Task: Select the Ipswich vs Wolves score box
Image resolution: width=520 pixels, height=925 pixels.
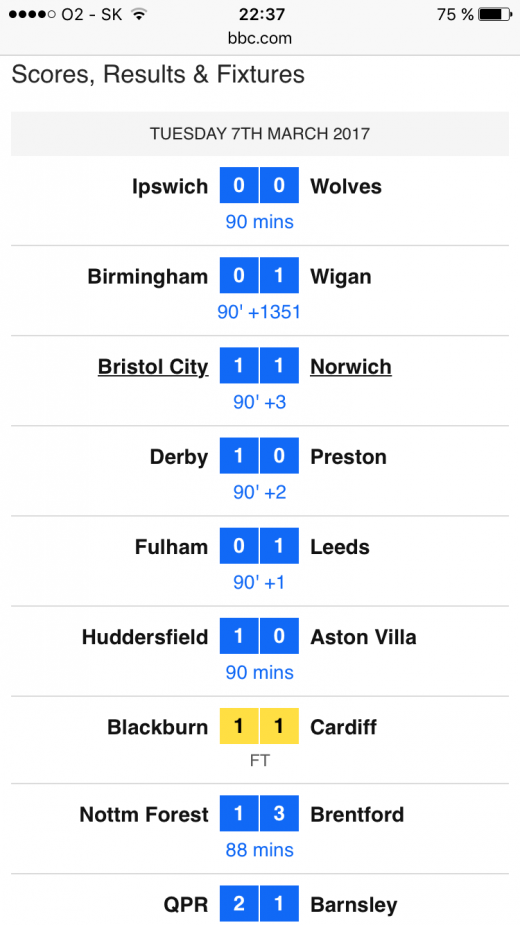Action: (260, 185)
